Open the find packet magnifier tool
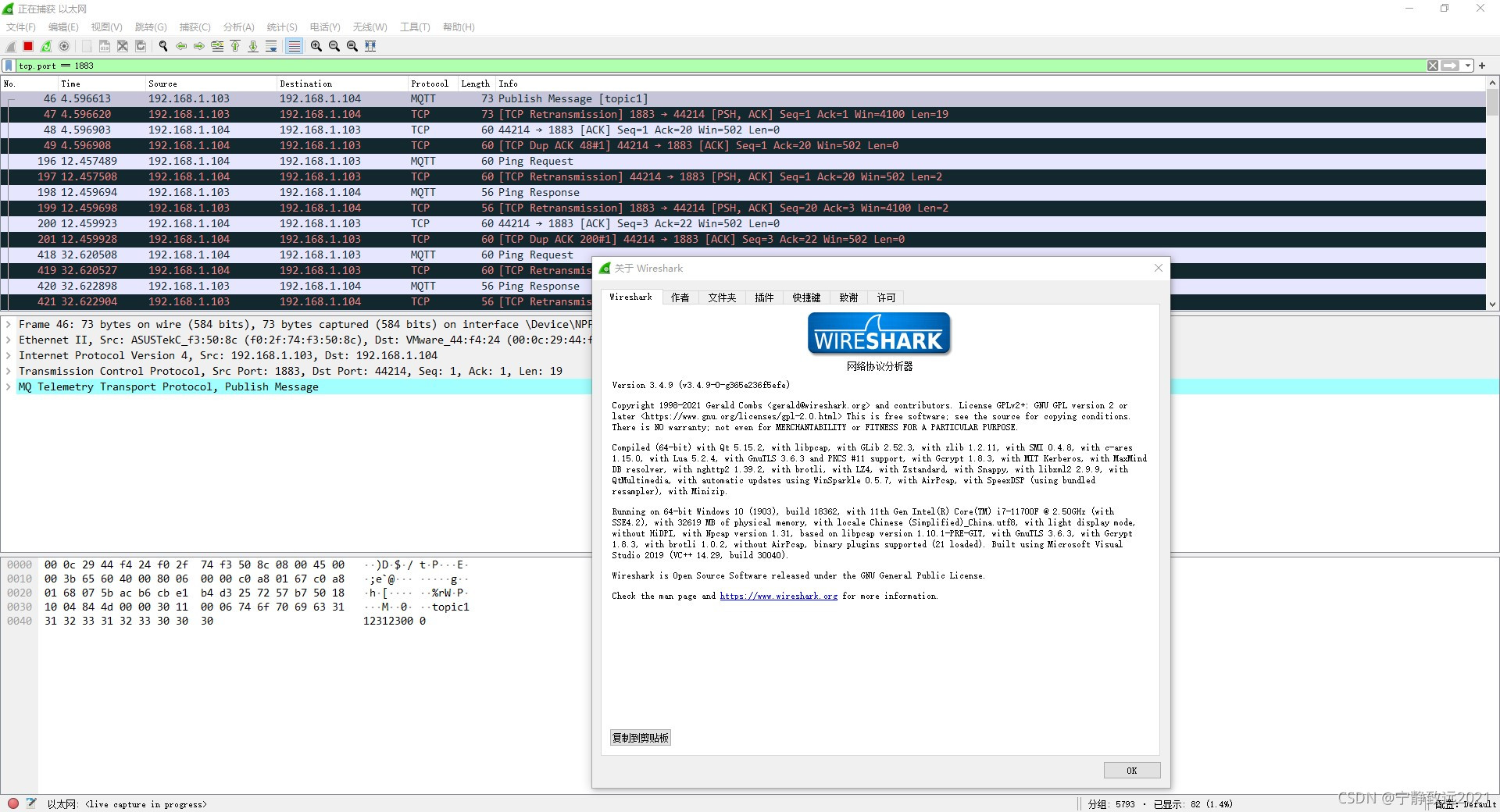1500x812 pixels. point(162,46)
